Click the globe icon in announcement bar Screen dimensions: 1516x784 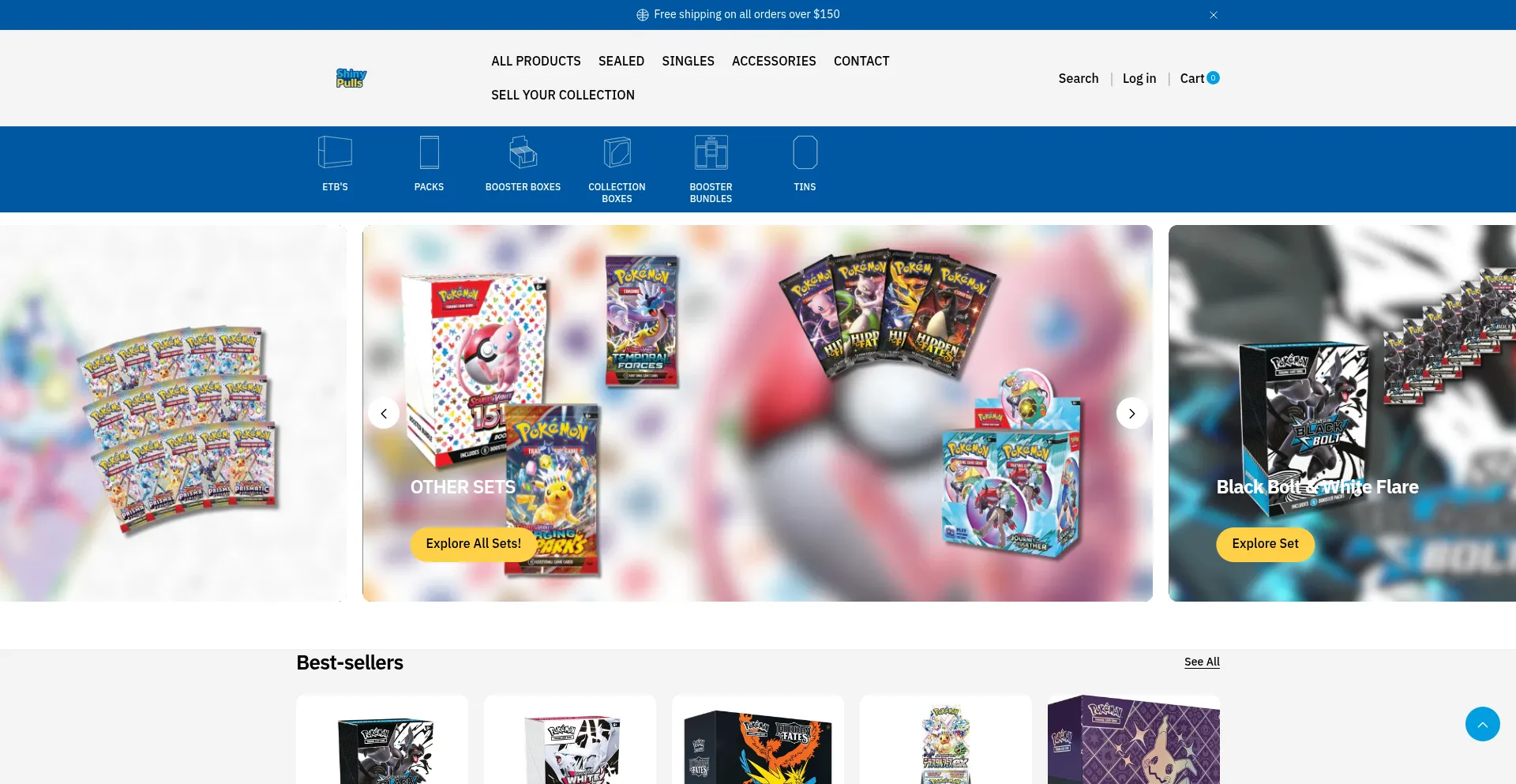click(643, 15)
